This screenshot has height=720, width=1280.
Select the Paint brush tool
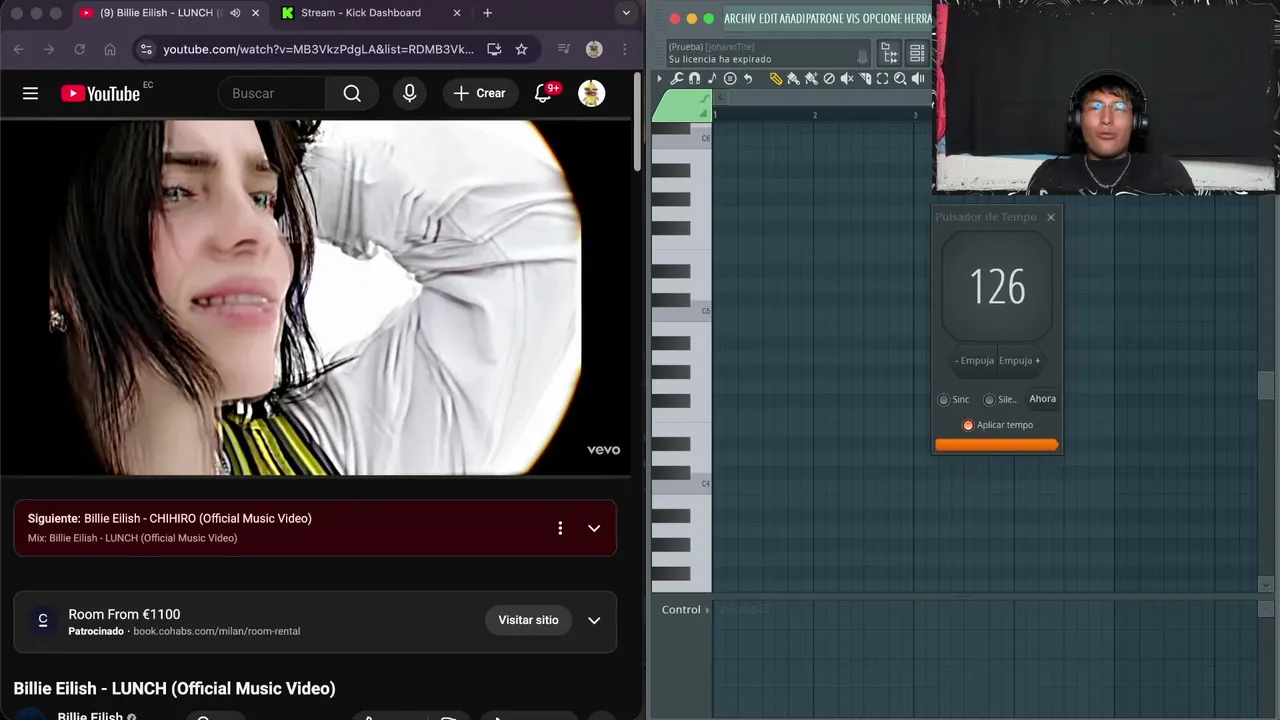click(793, 79)
